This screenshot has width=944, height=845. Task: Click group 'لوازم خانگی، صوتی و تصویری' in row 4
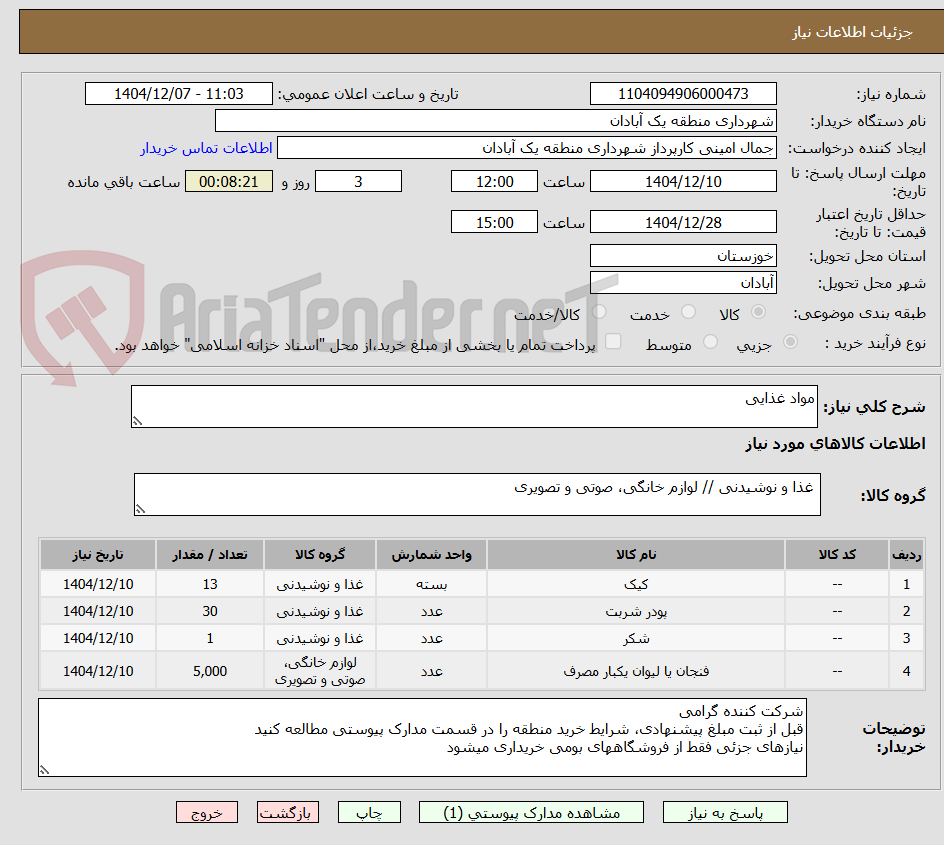coord(320,671)
